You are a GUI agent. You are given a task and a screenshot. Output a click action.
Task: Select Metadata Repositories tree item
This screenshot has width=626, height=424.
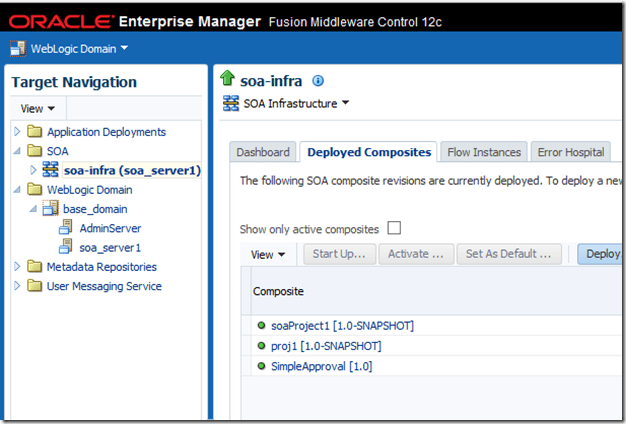102,267
